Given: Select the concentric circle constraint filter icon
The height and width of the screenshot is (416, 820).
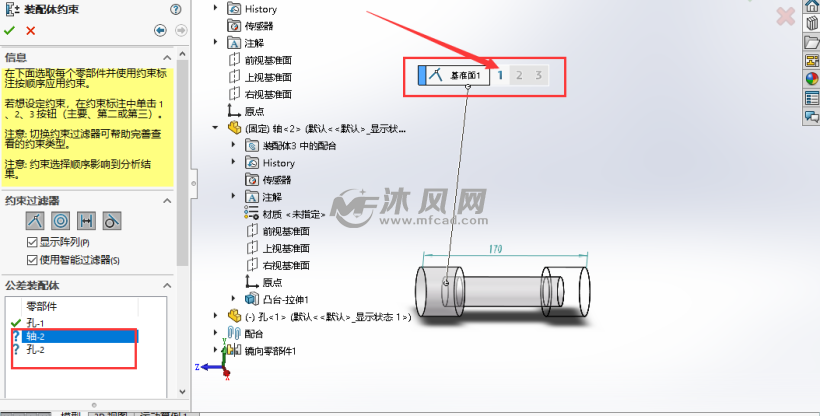Looking at the screenshot, I should pos(61,221).
